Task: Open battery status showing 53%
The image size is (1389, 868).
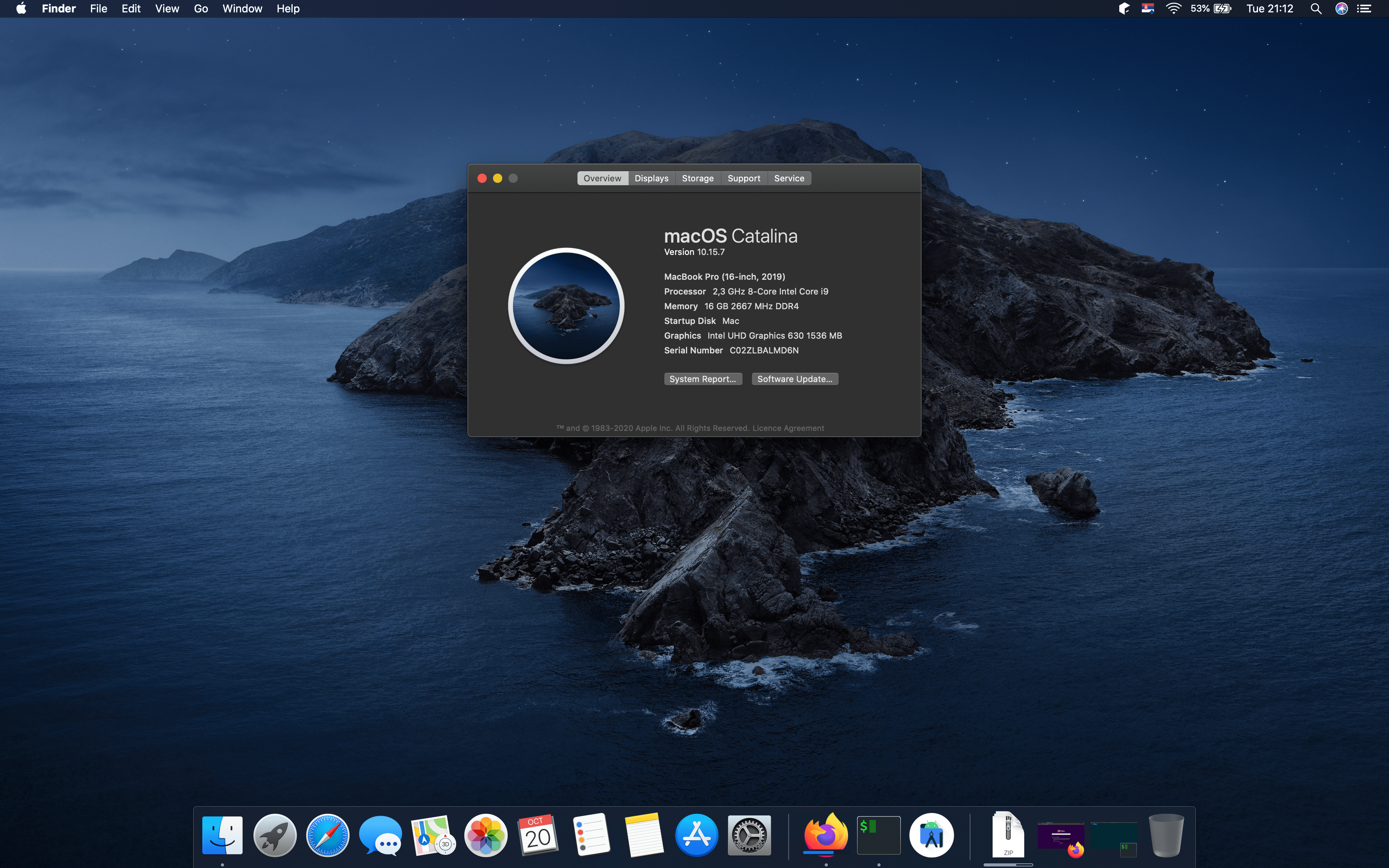Action: (1210, 9)
